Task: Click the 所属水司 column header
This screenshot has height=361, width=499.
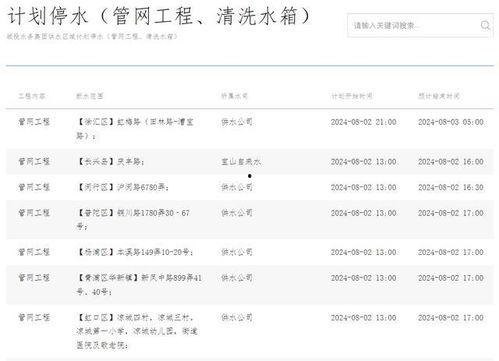Action: (x=235, y=96)
